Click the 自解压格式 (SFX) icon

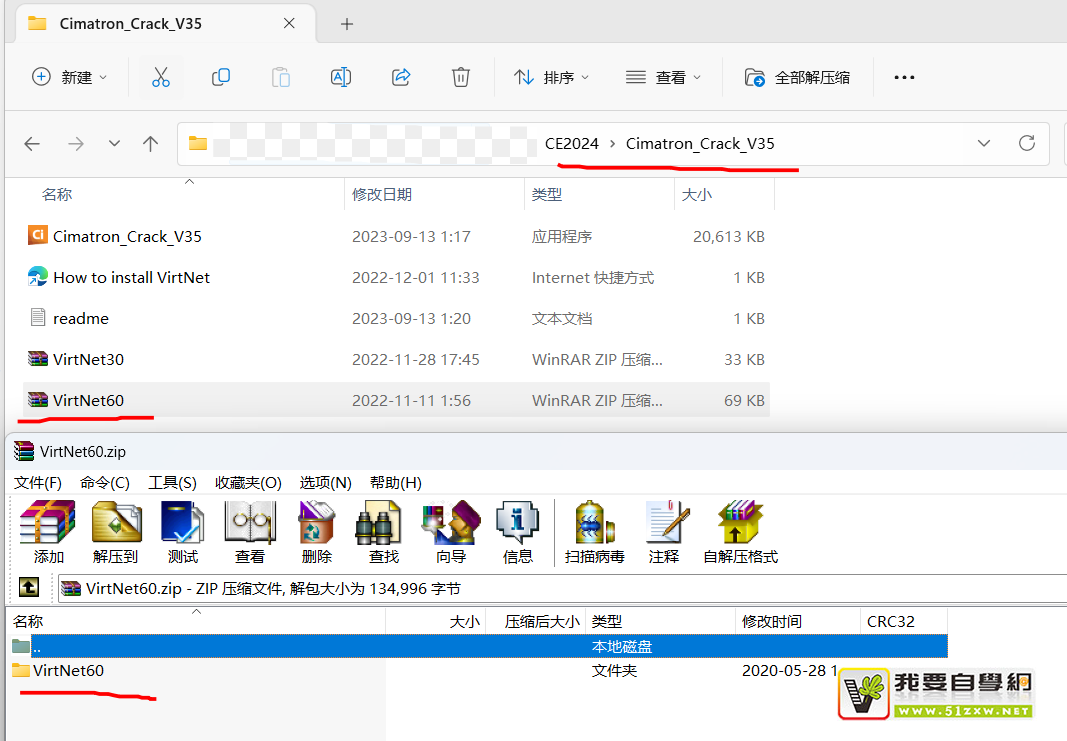click(x=740, y=532)
